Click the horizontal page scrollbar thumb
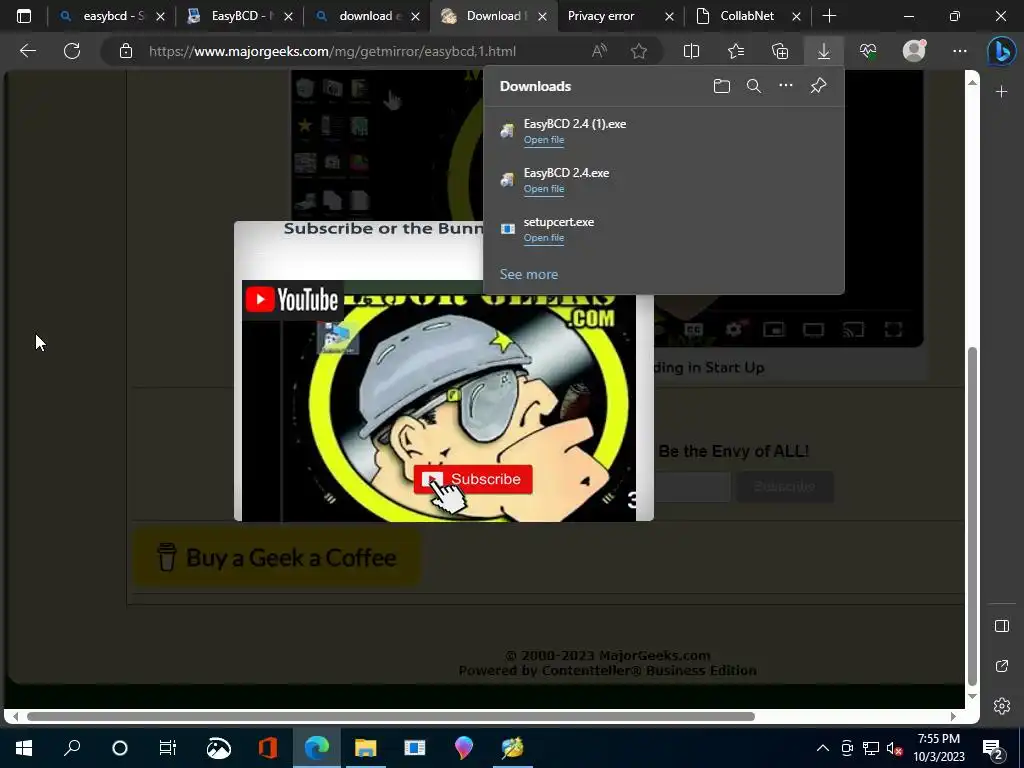This screenshot has height=768, width=1024. pos(391,716)
